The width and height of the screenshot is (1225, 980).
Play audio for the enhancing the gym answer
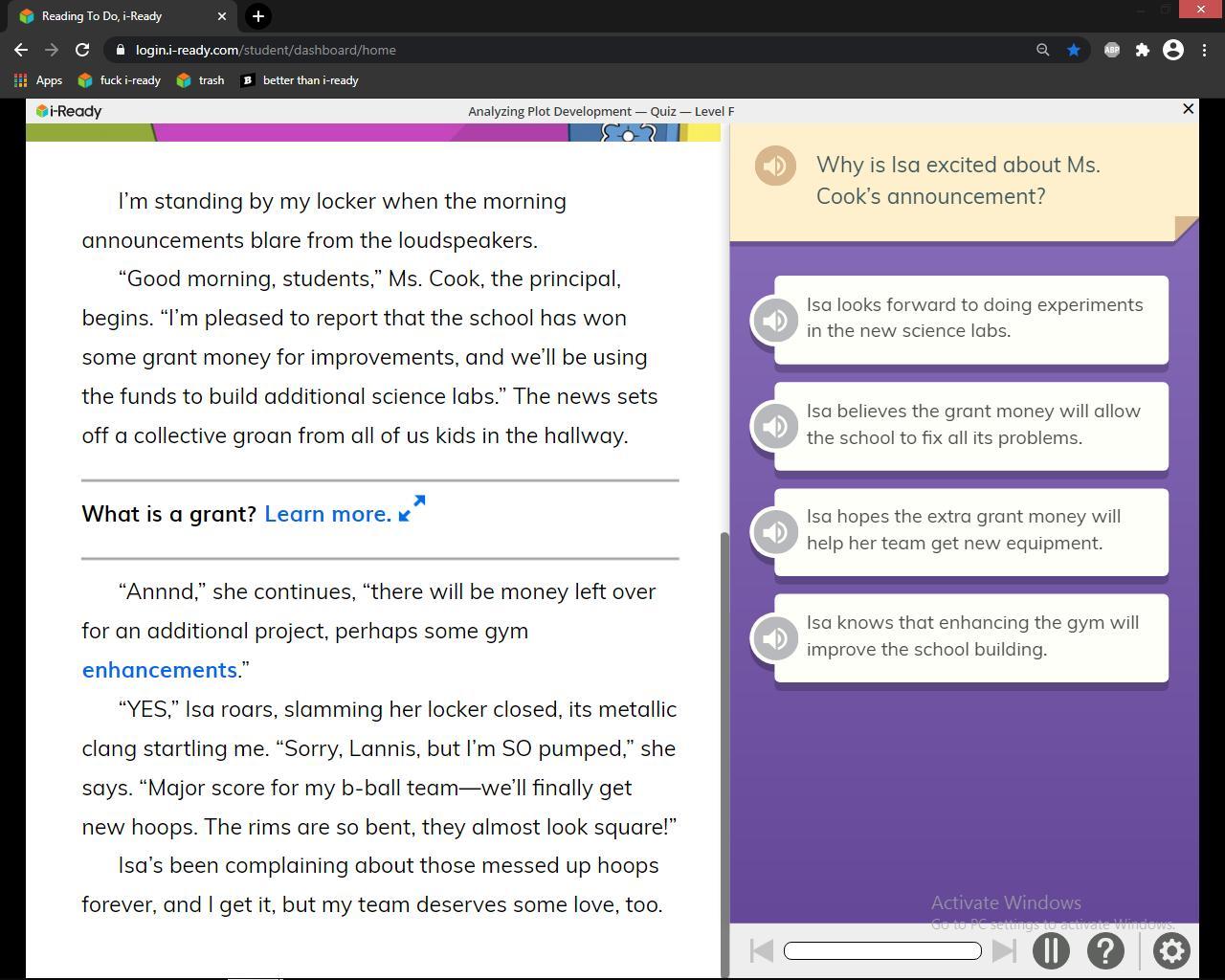[775, 638]
